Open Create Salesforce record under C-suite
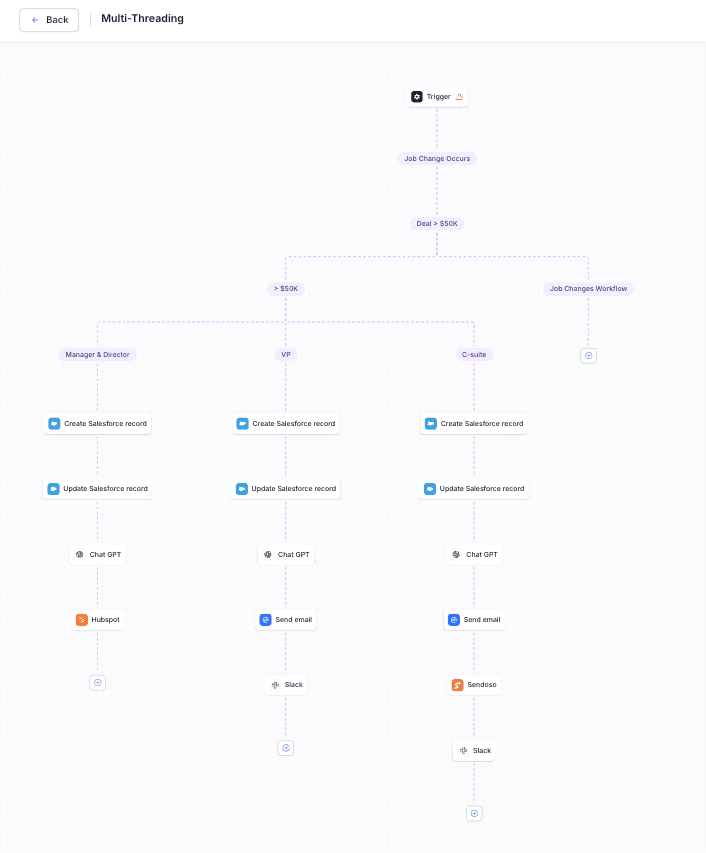 click(474, 424)
